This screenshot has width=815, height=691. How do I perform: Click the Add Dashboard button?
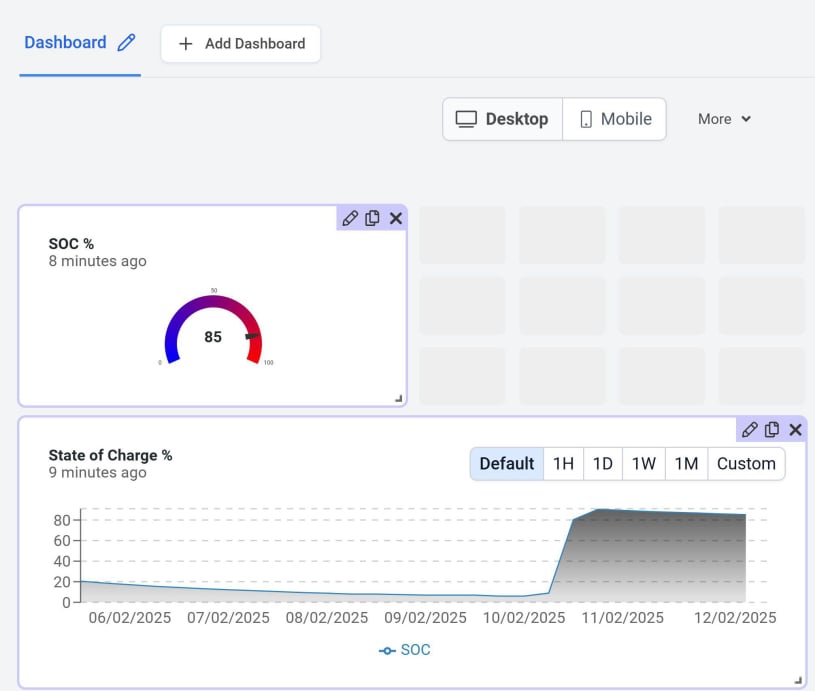click(241, 44)
